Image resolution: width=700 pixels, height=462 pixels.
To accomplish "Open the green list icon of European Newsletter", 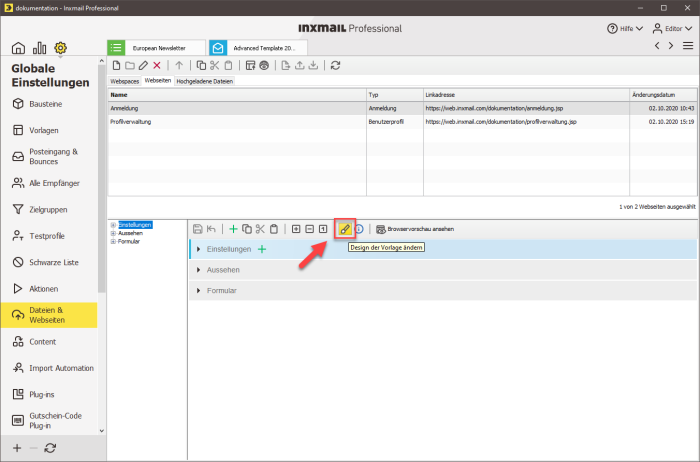I will tap(116, 48).
